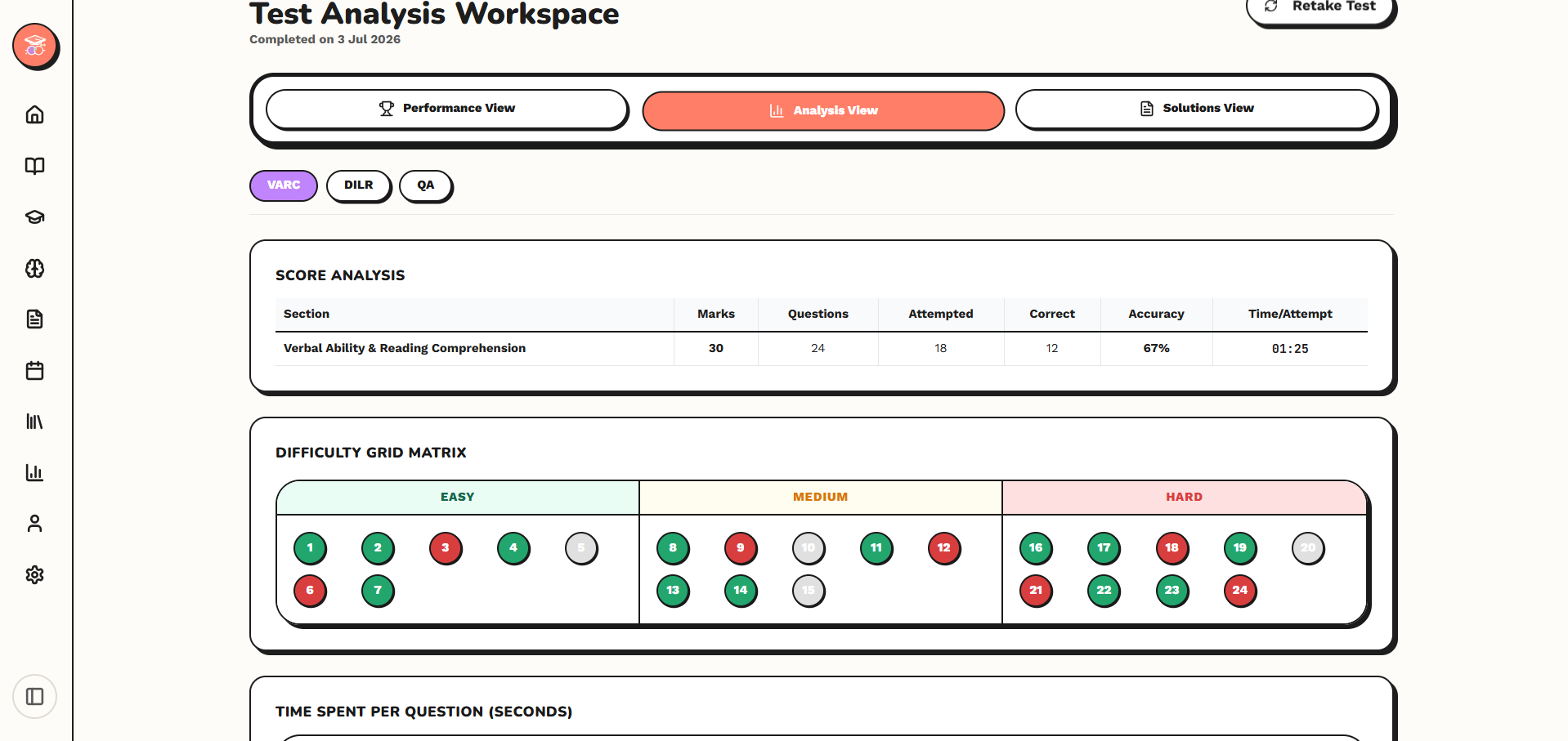Click the Marks value 30
This screenshot has height=741, width=1568.
pyautogui.click(x=716, y=349)
